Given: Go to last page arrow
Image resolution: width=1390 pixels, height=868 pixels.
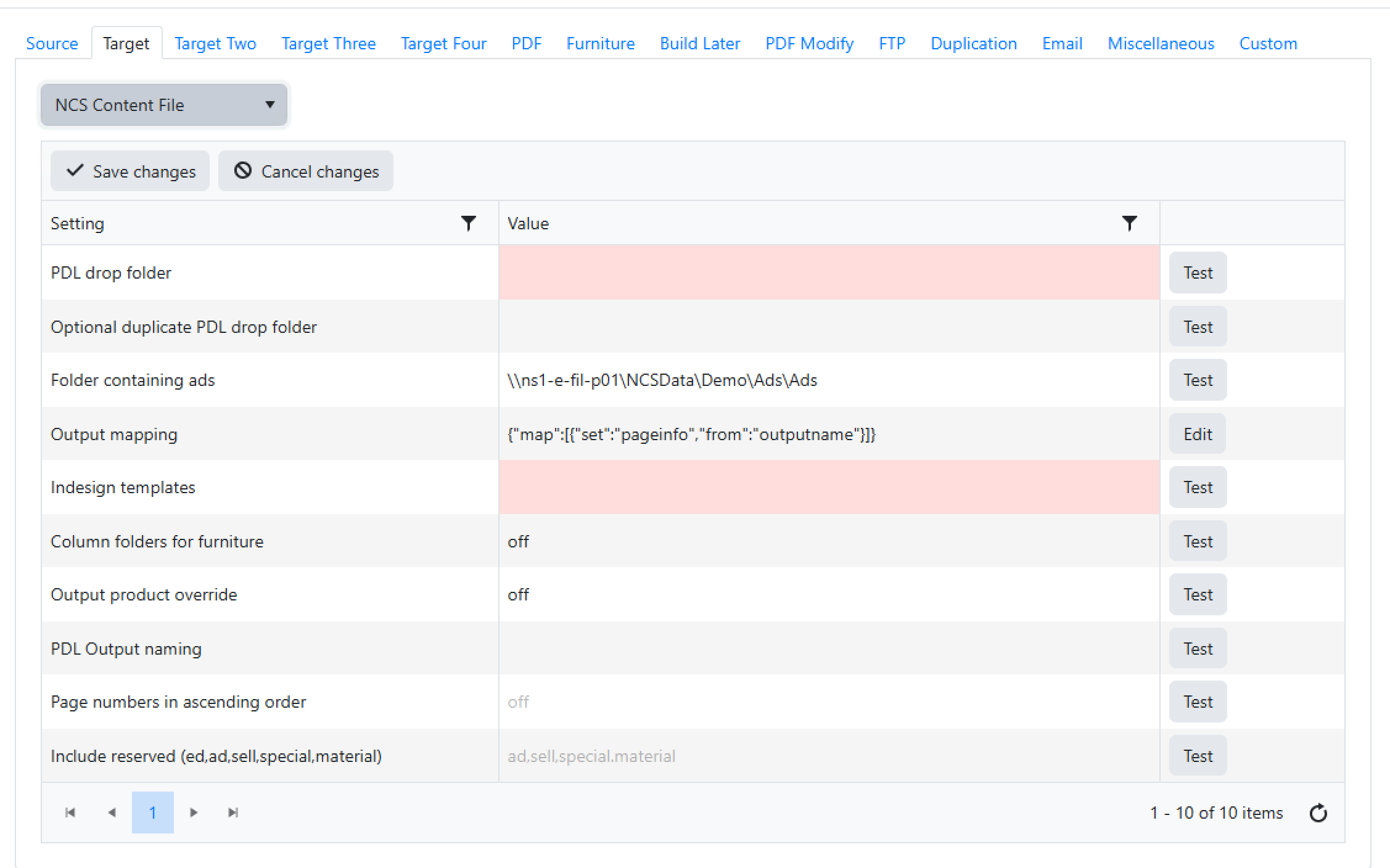Looking at the screenshot, I should coord(233,813).
